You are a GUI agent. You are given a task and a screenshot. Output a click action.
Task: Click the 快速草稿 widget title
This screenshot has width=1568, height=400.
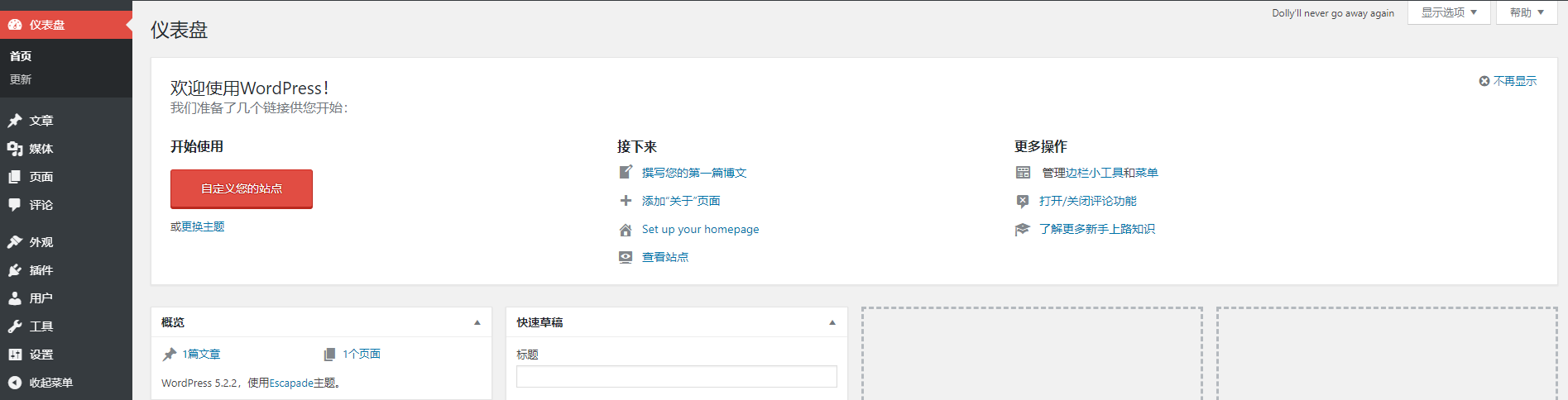539,322
